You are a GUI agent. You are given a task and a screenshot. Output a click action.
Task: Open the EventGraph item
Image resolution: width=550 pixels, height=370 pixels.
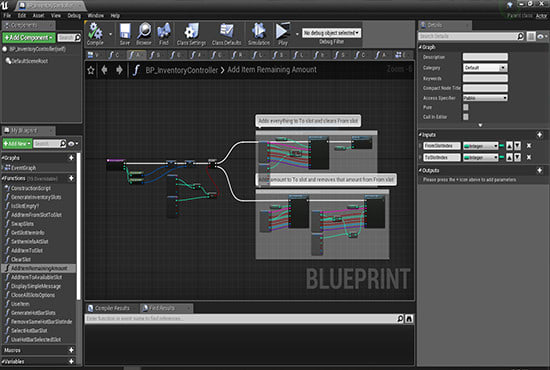point(23,168)
